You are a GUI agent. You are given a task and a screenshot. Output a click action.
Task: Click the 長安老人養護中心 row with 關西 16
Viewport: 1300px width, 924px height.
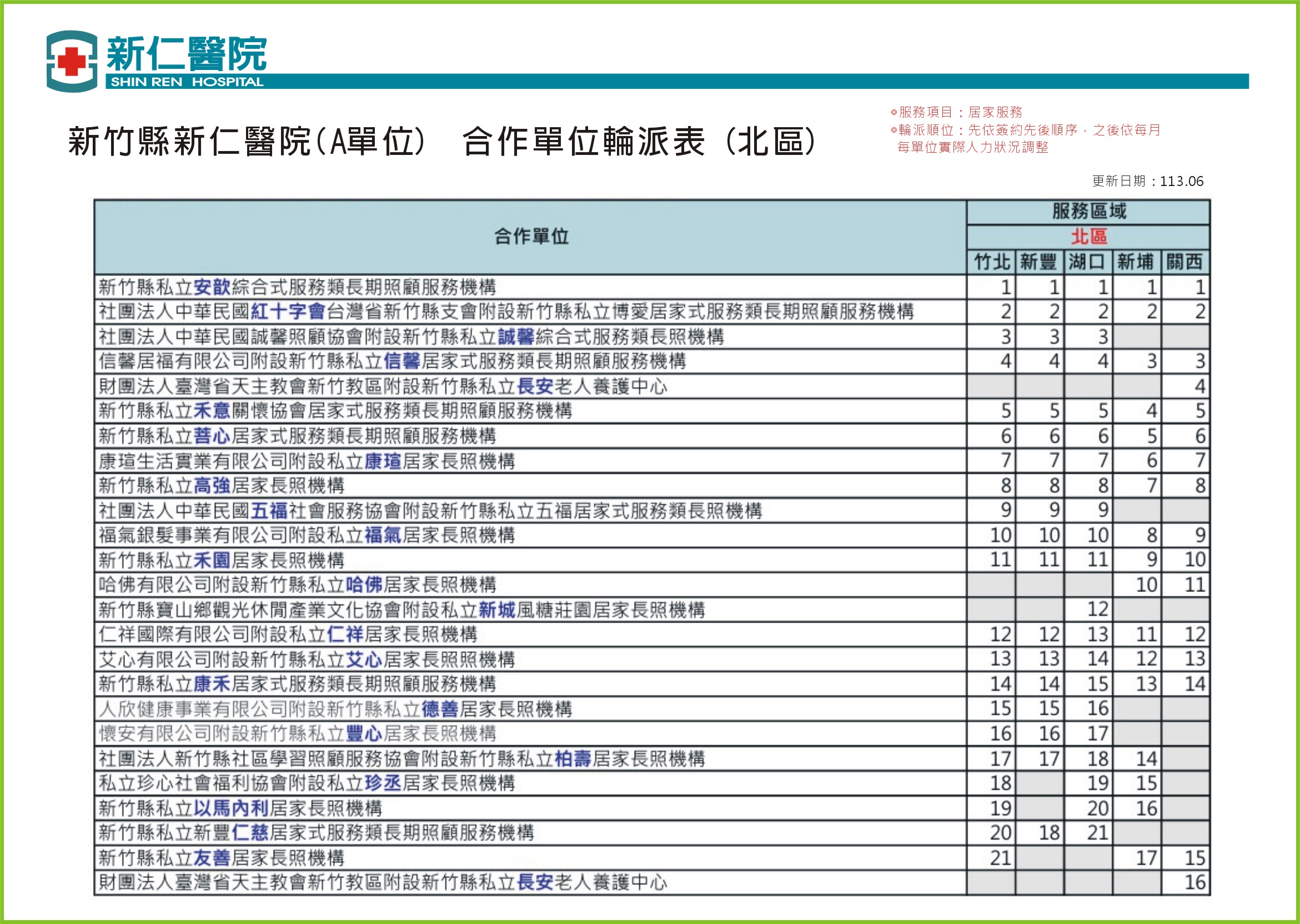[382, 882]
